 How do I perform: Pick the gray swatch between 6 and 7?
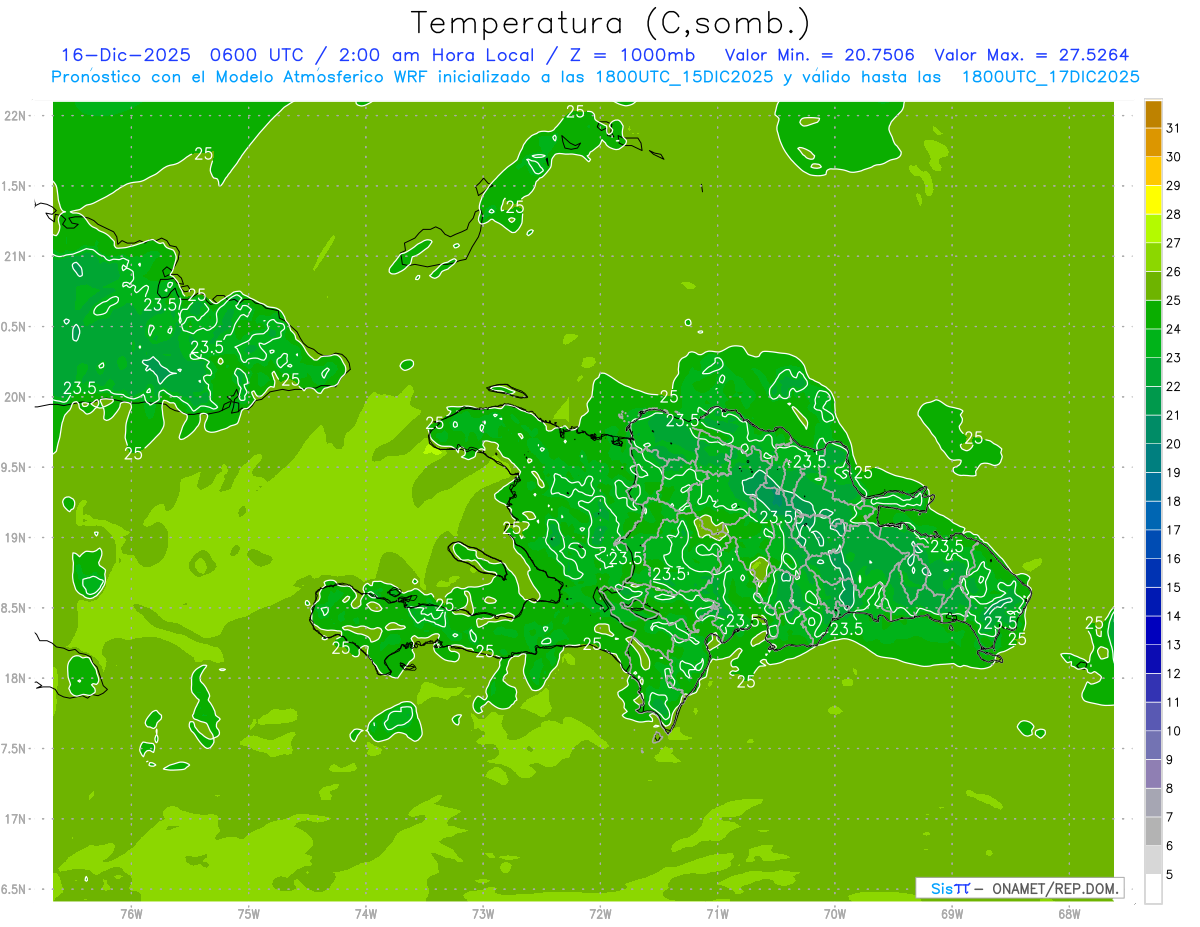coord(1153,831)
